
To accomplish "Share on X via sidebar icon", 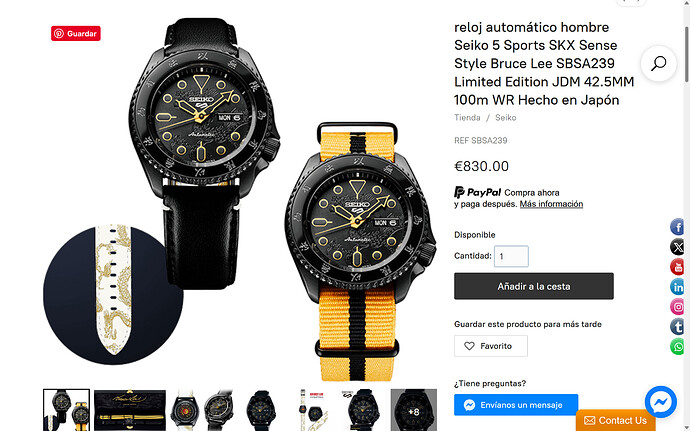I will [678, 247].
